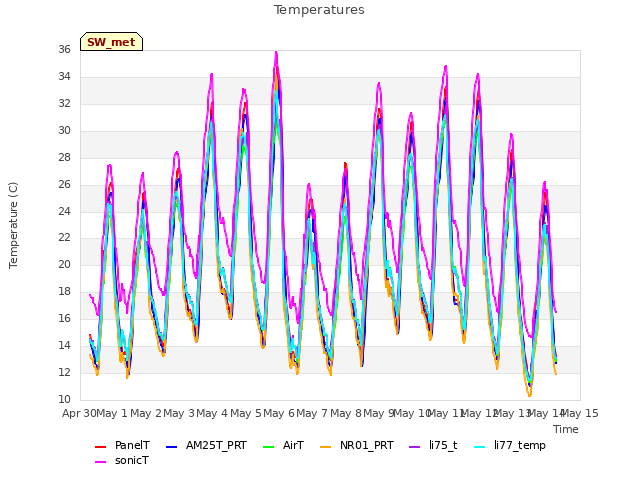
Task: Click the 18 y-axis tick label
Action: point(64,291)
